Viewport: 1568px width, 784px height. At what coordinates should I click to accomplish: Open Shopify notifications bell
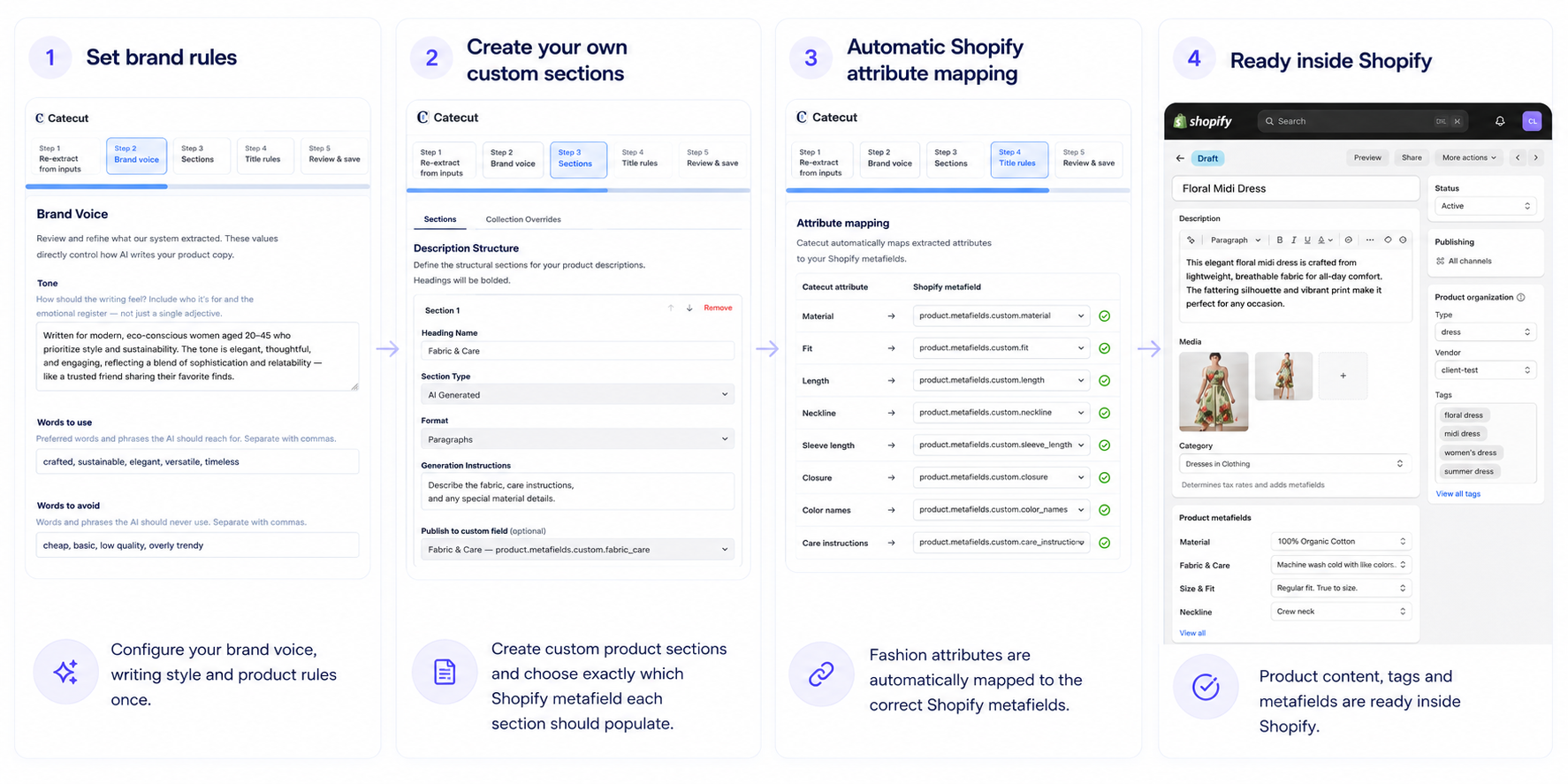click(1500, 121)
